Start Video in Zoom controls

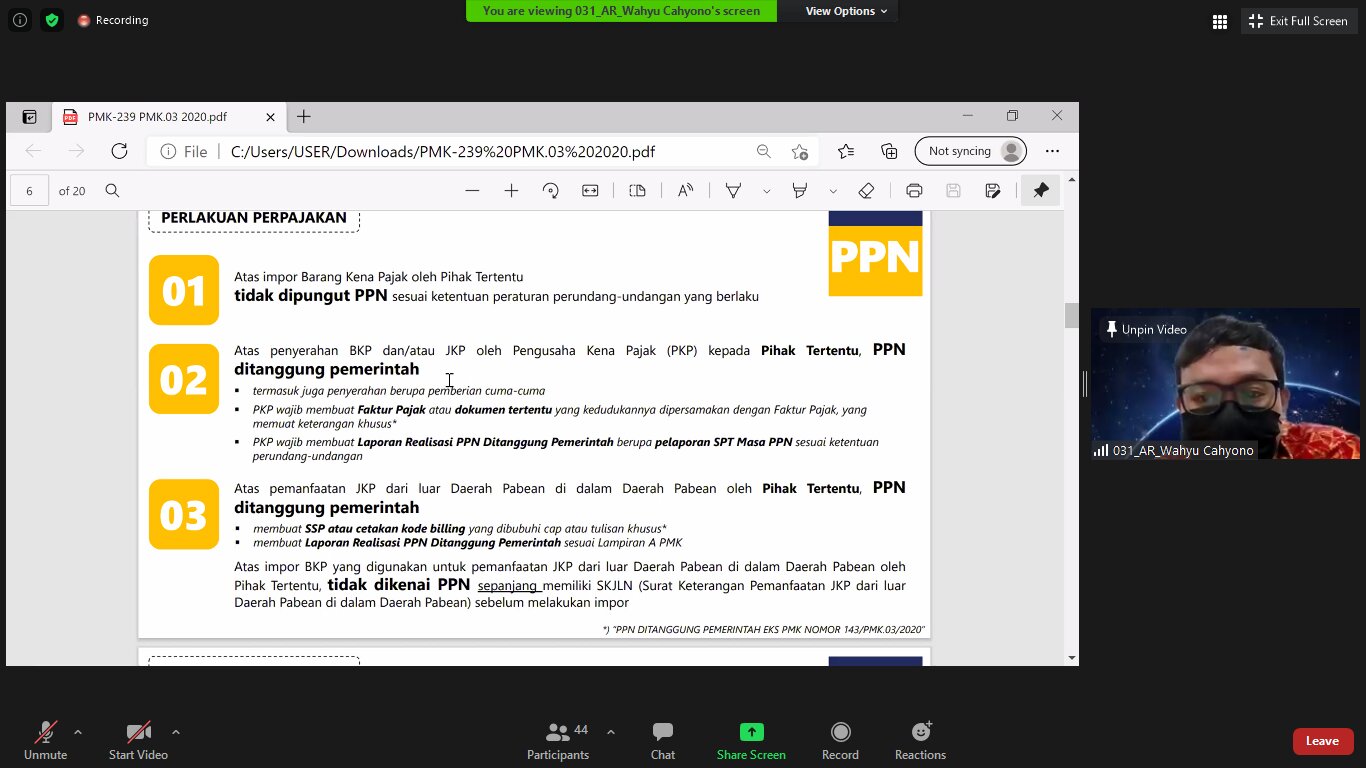click(138, 739)
